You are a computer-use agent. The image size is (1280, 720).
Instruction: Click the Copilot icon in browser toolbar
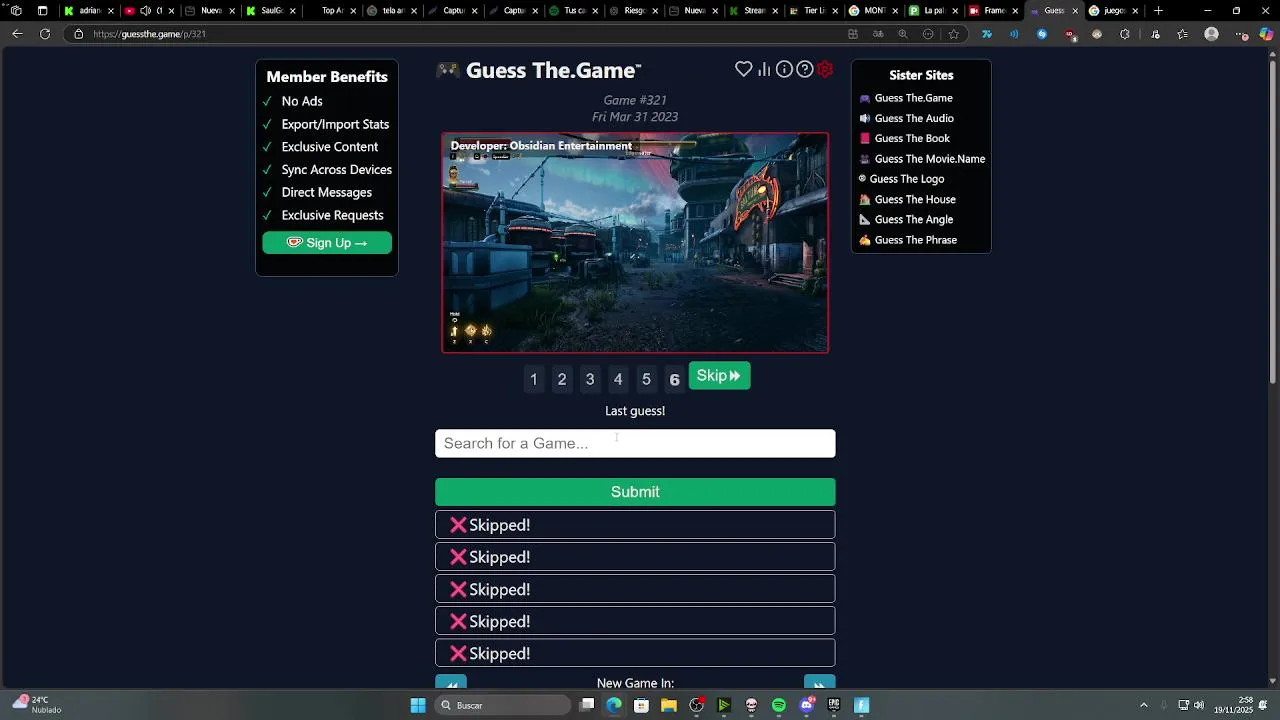click(1266, 34)
